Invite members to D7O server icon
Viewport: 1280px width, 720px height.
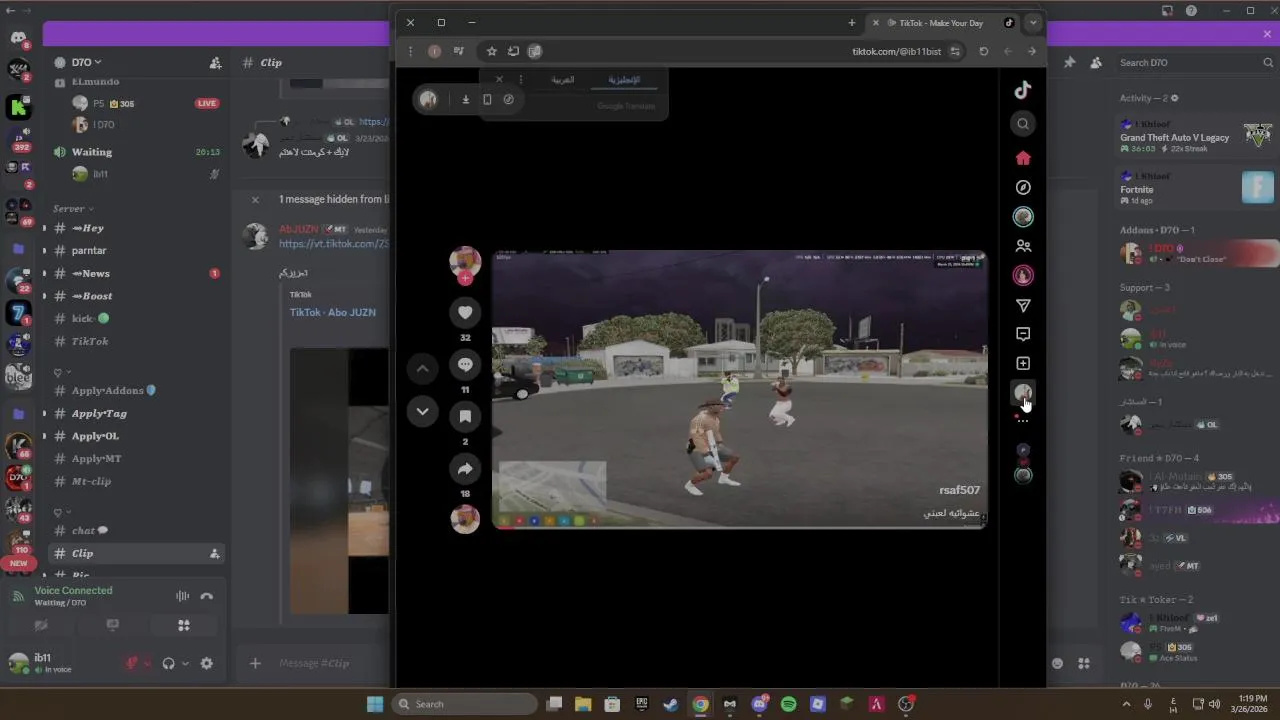[x=215, y=62]
